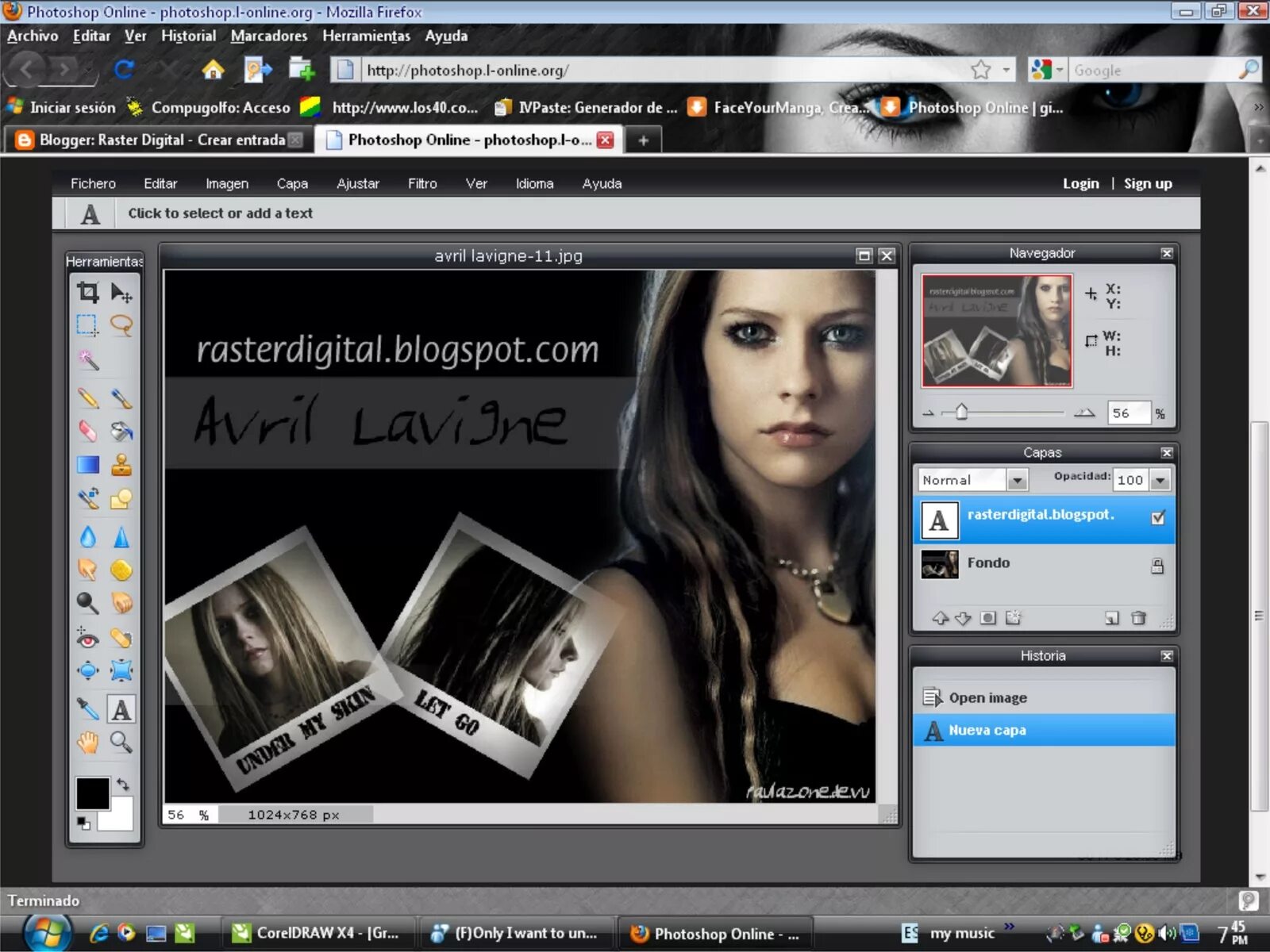Select the Drawing shapes tool
The image size is (1270, 952).
(121, 498)
